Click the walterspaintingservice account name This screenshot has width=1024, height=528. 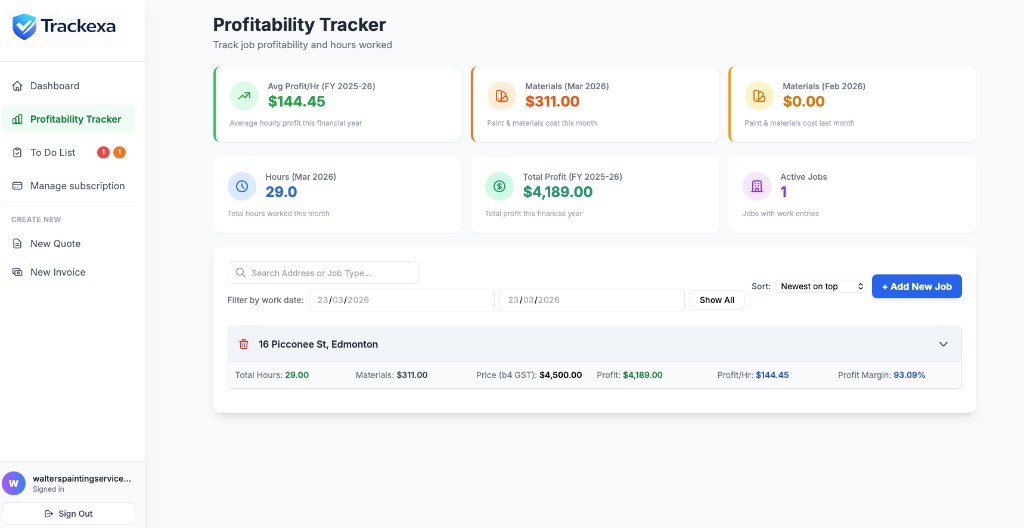82,478
